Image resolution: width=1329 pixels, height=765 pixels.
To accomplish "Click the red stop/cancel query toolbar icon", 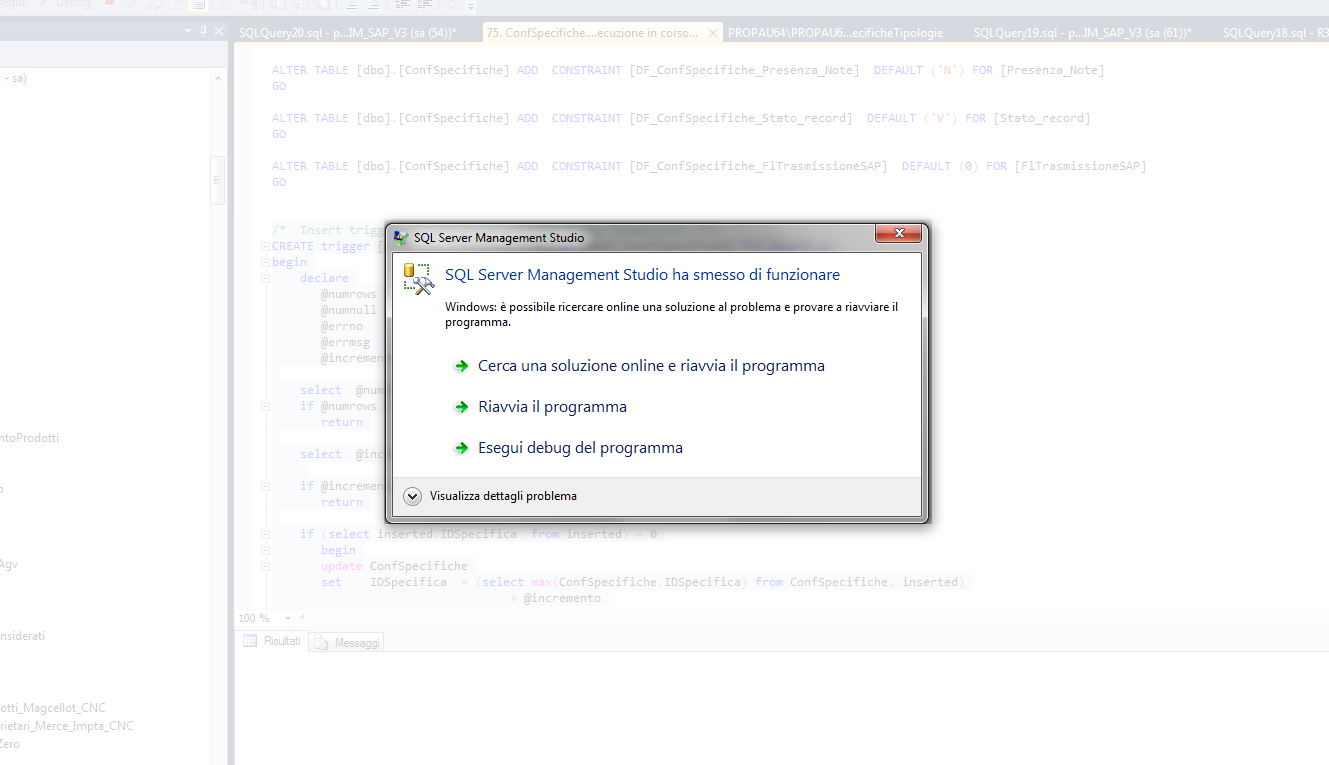I will [110, 5].
